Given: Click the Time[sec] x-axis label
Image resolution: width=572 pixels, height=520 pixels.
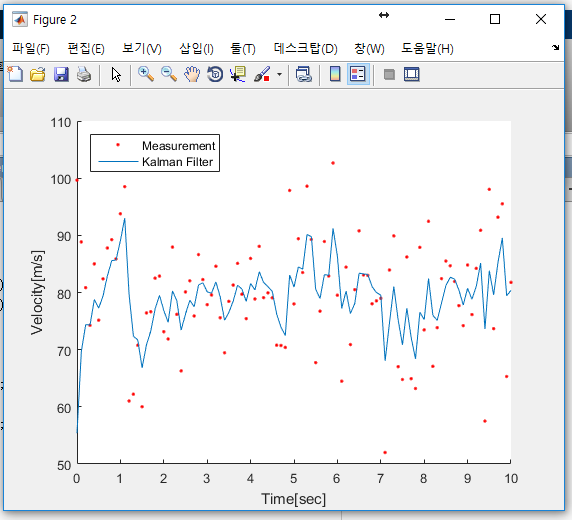Looking at the screenshot, I should point(294,499).
